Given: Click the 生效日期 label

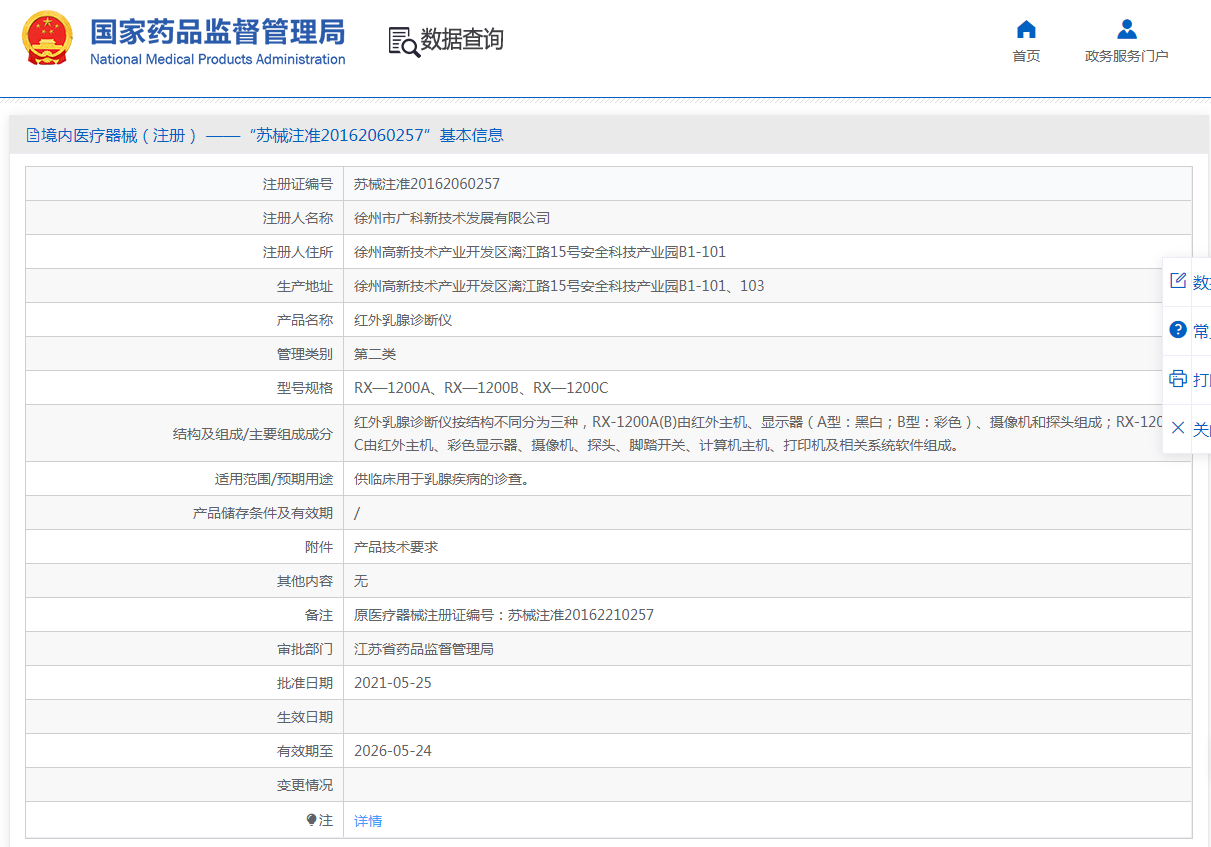Looking at the screenshot, I should pos(305,717).
